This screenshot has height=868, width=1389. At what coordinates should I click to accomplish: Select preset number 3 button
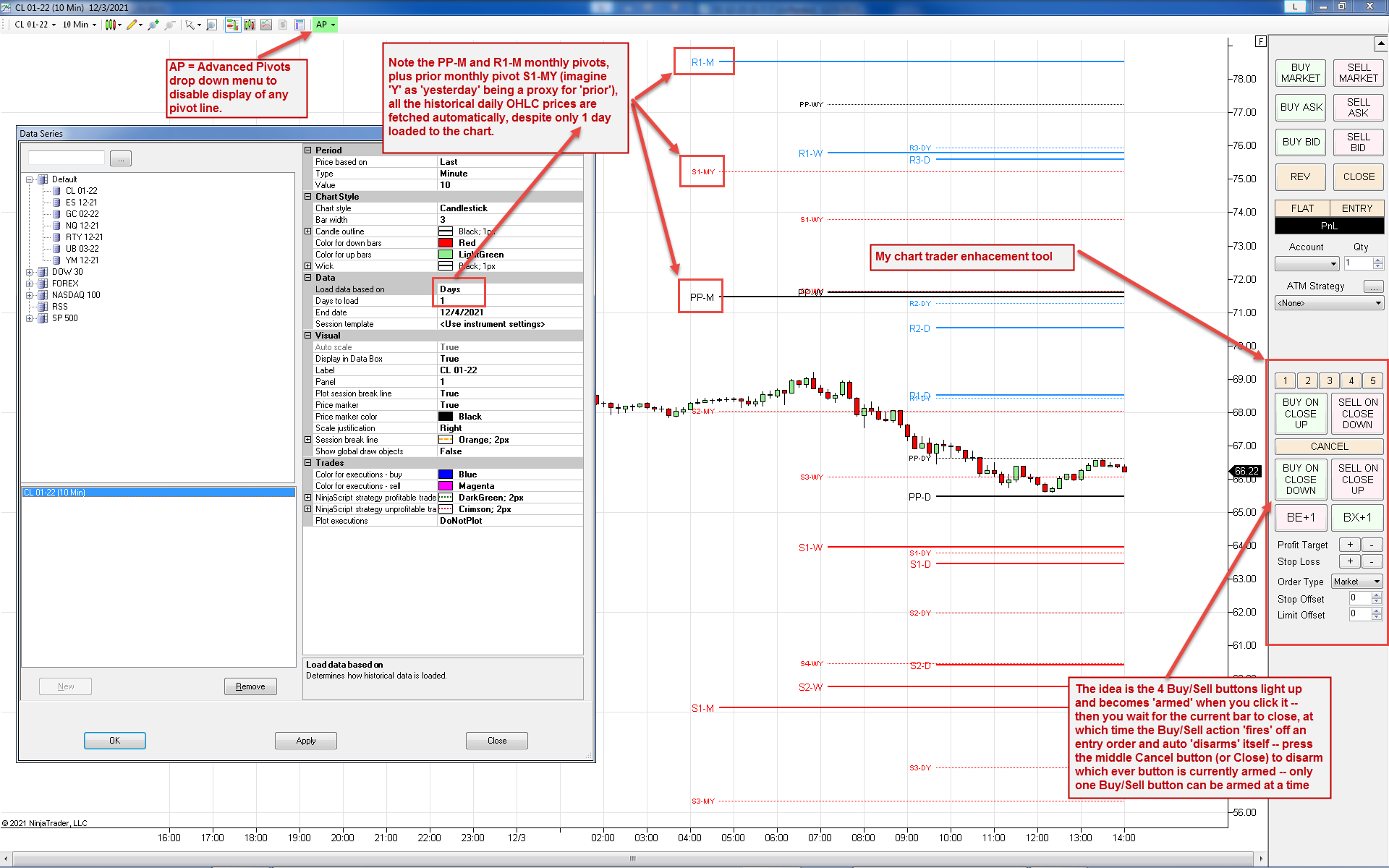click(x=1329, y=380)
